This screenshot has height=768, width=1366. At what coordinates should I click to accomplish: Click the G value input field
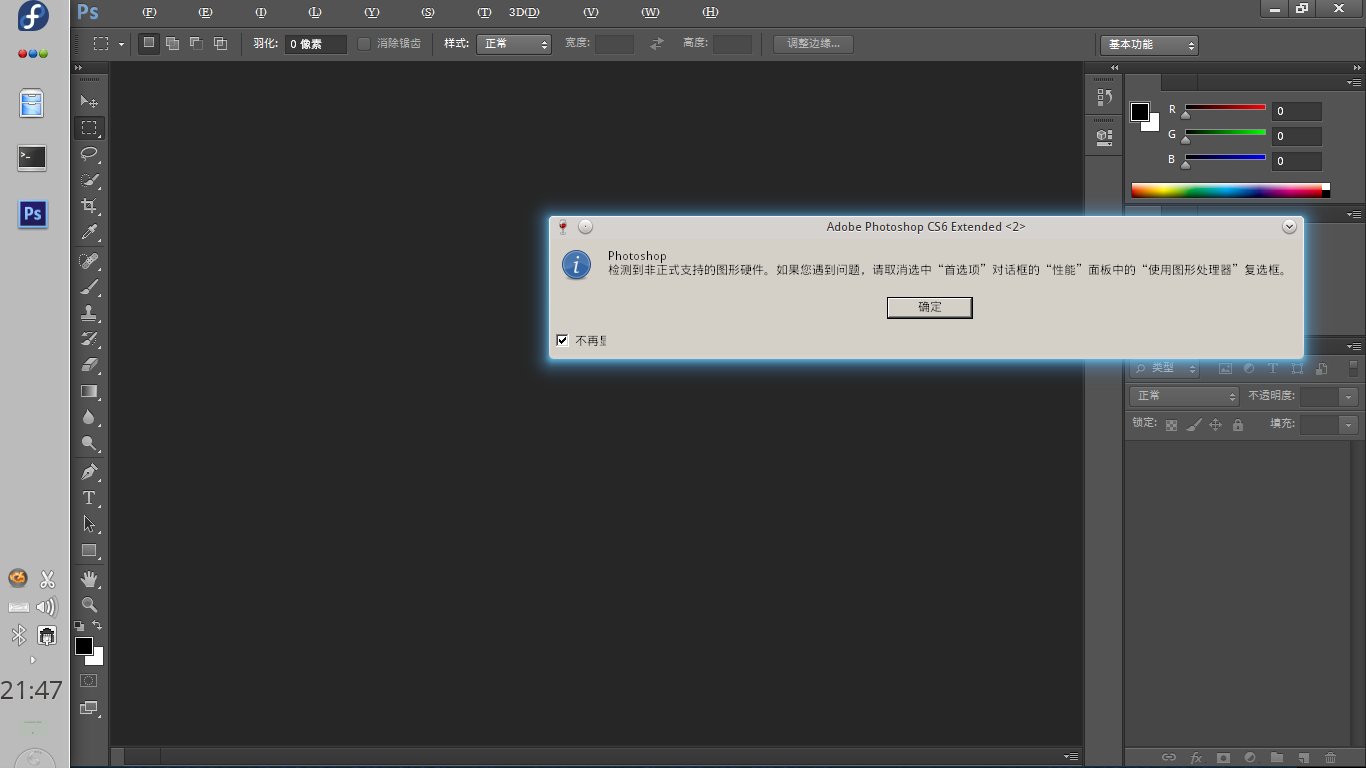point(1297,136)
